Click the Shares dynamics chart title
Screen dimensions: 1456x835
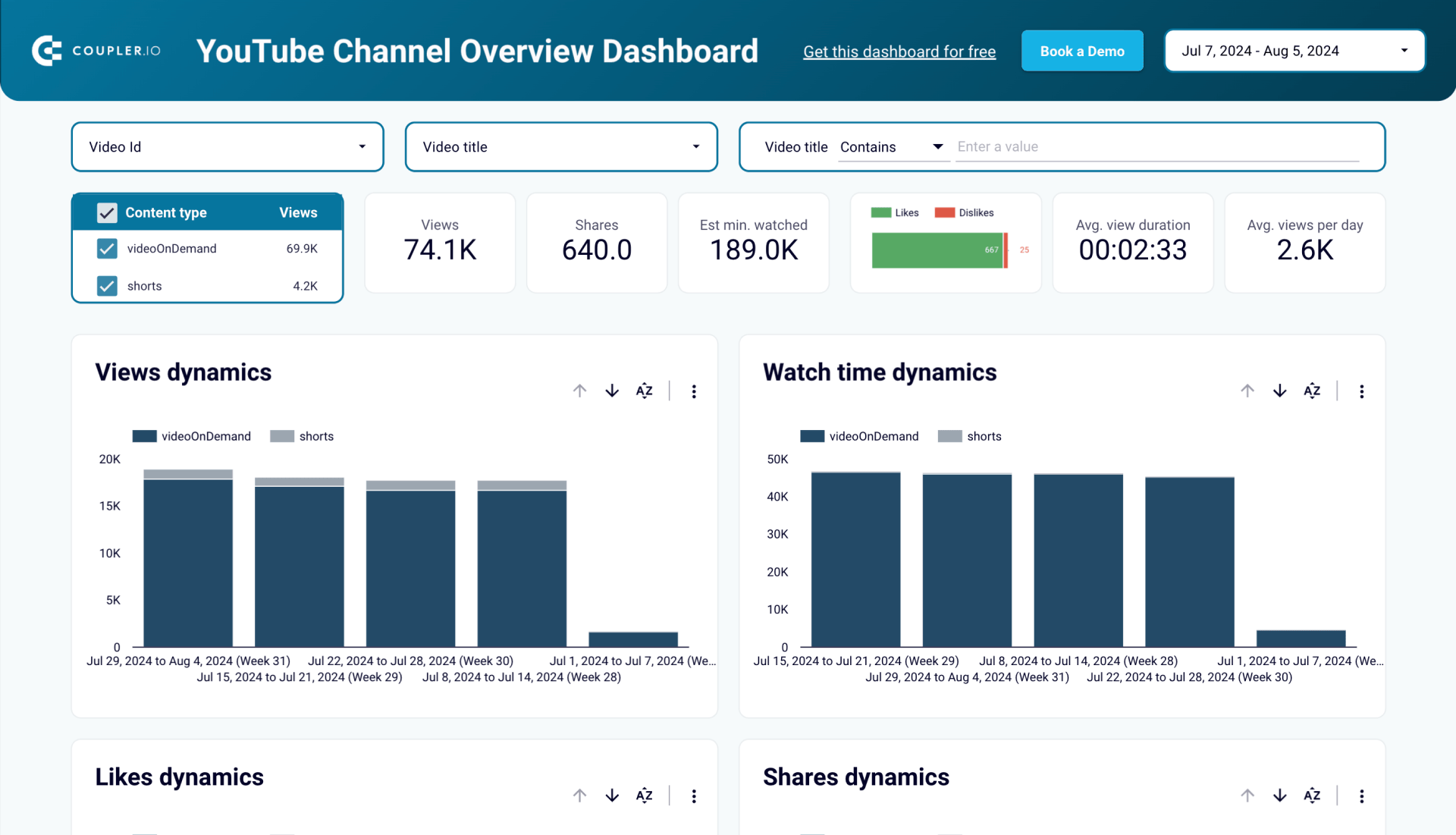[856, 777]
